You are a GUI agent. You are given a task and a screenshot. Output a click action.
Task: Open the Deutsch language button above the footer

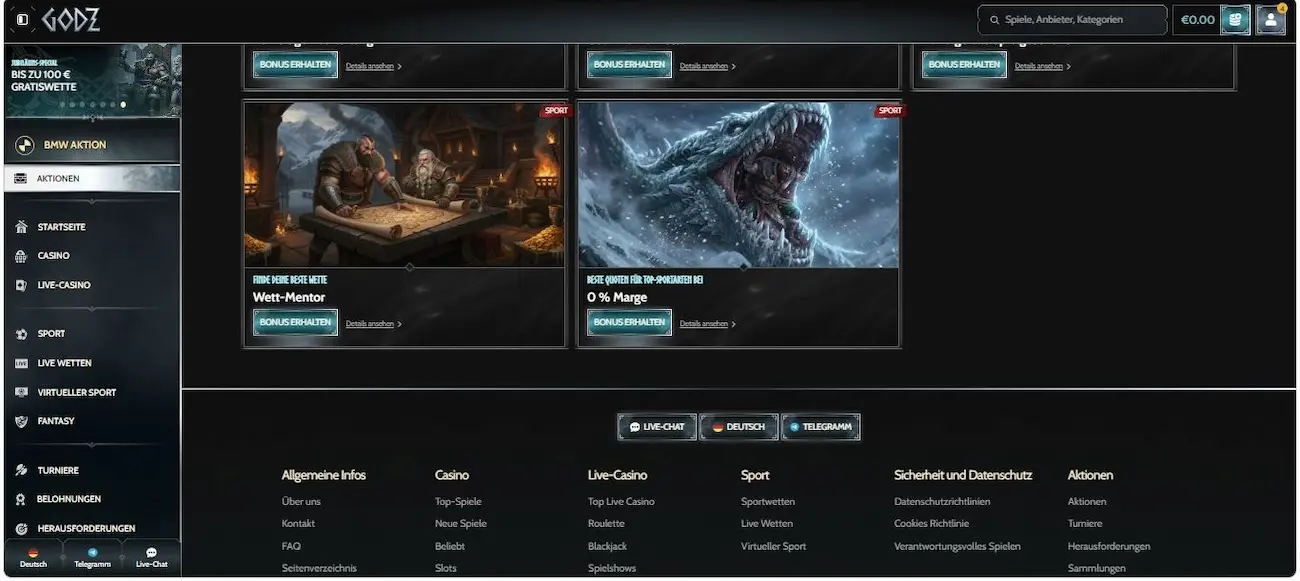tap(739, 427)
